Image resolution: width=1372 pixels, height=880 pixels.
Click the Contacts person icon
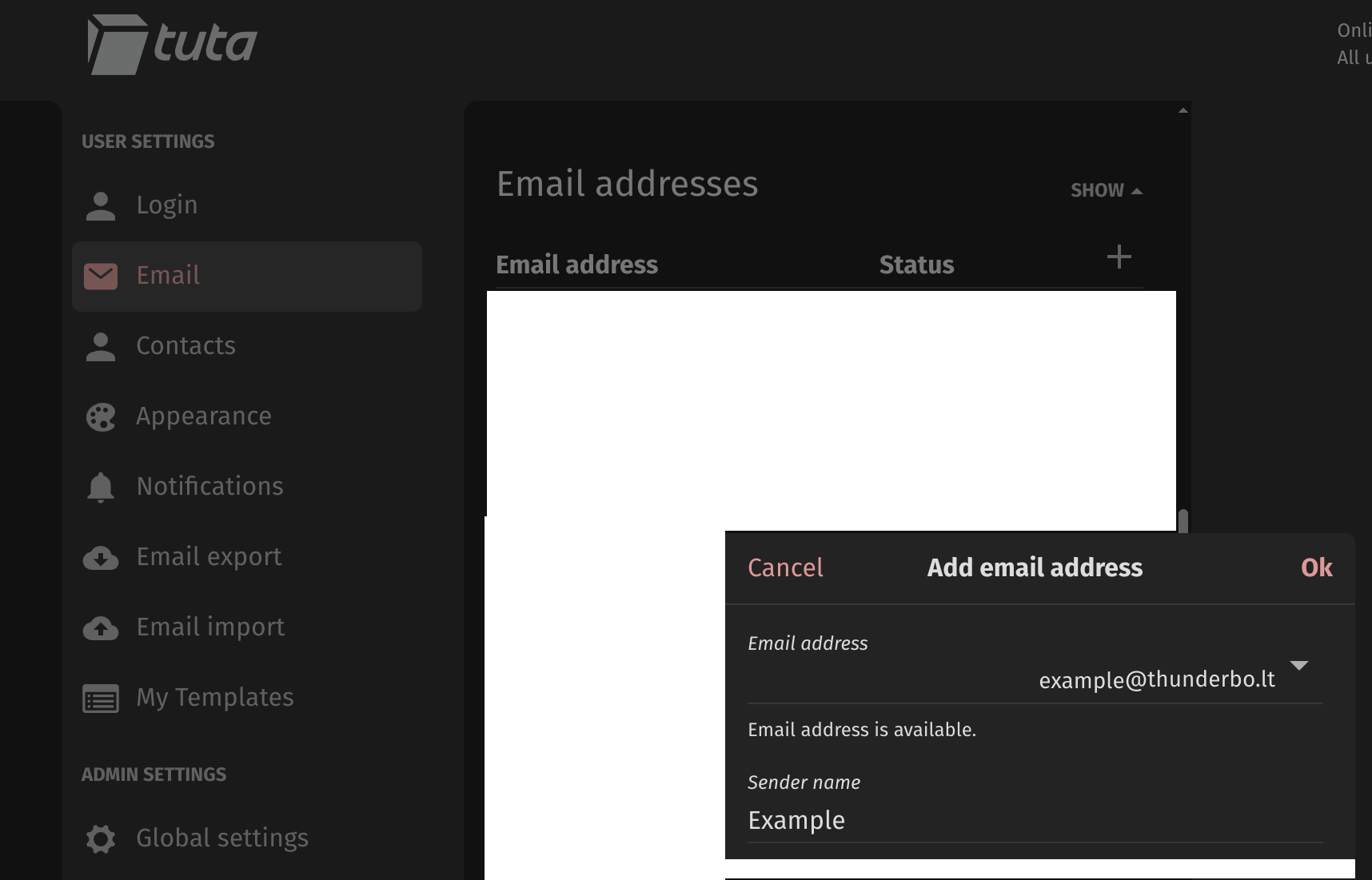tap(101, 346)
